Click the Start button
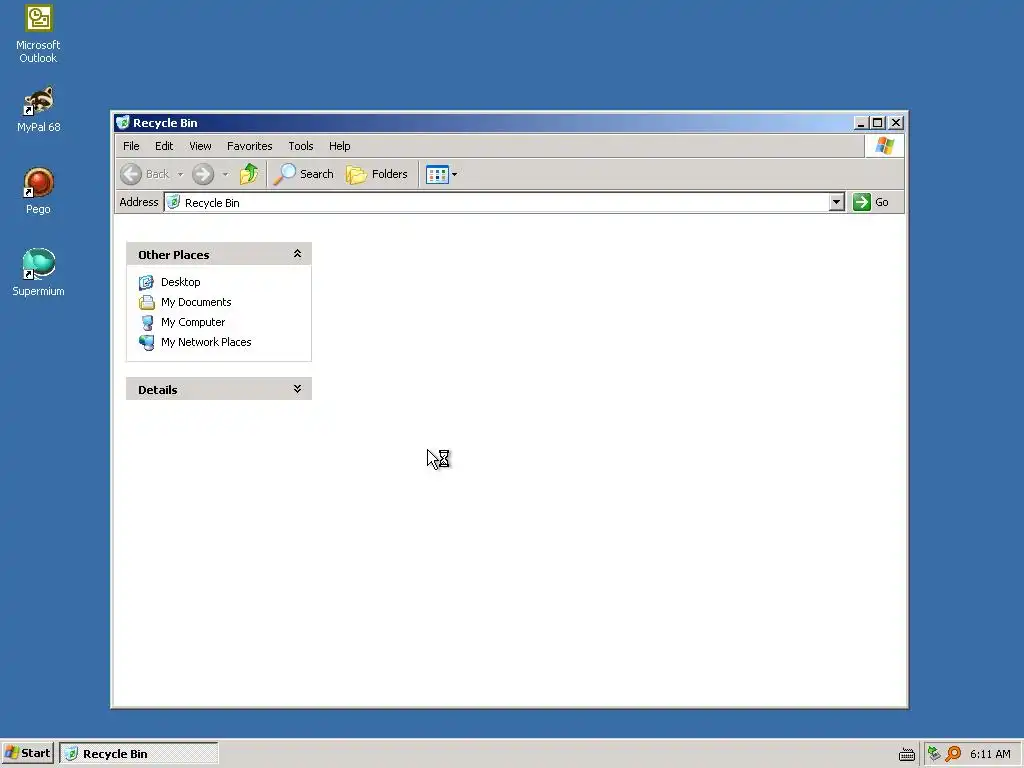 [x=27, y=754]
